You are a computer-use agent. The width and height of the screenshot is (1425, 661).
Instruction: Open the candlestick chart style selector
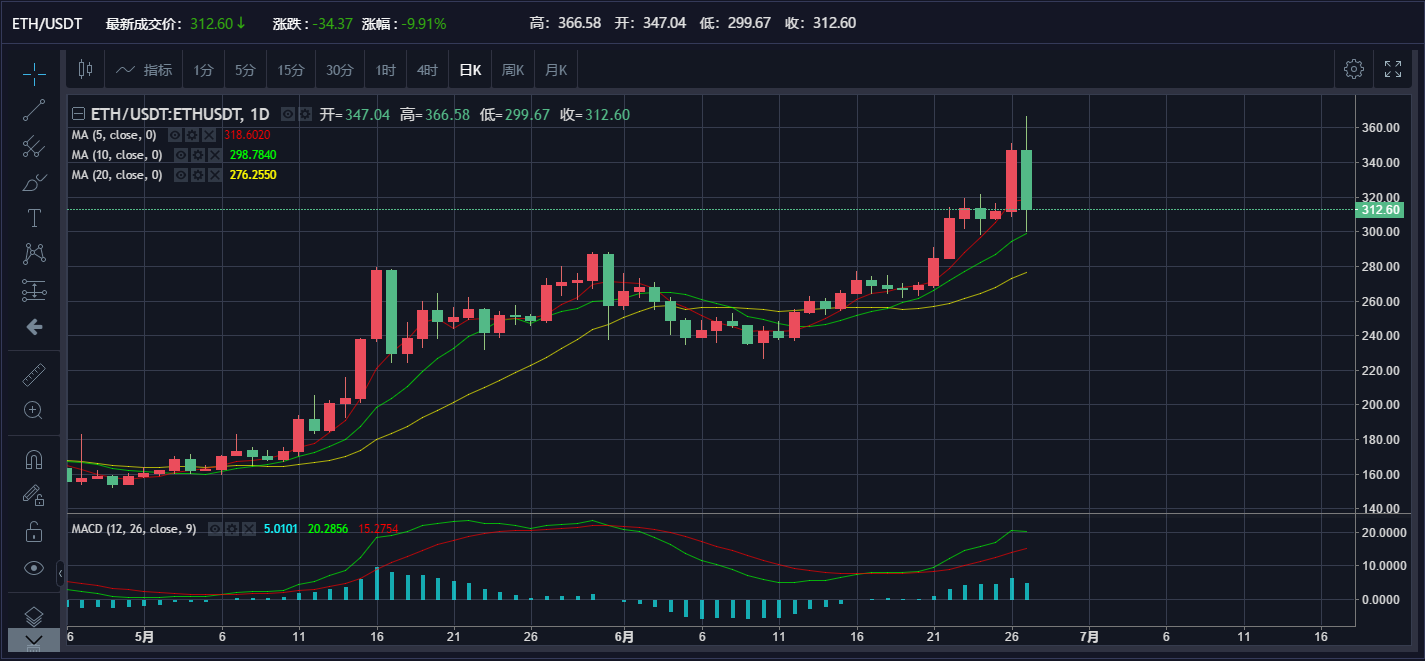(x=85, y=70)
